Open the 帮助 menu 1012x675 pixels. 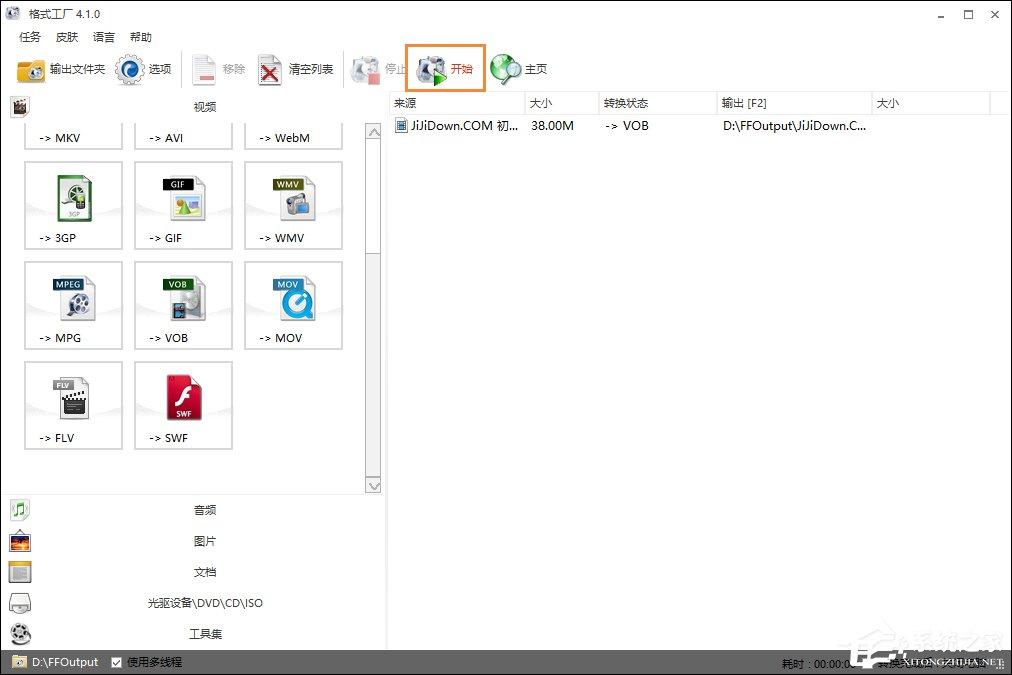[140, 37]
